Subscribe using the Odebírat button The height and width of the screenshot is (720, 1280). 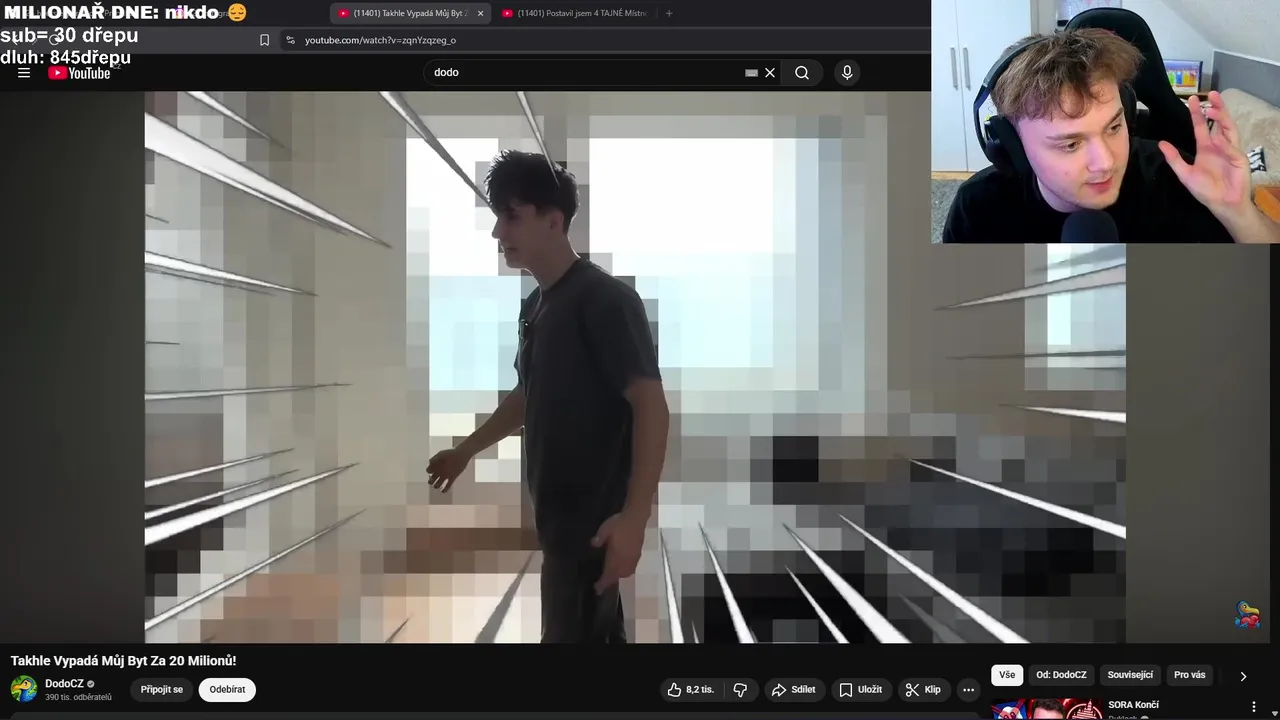[227, 689]
